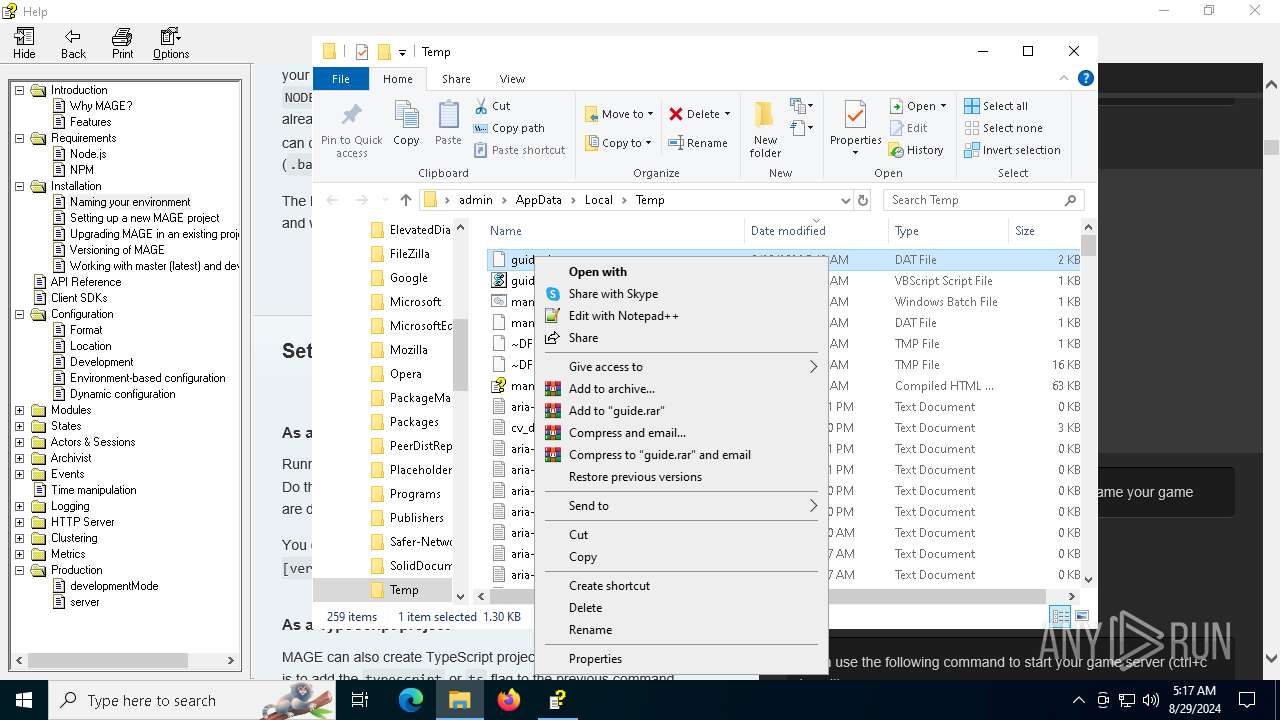The image size is (1280, 720).
Task: Switch to large icons view in status bar
Action: (x=1082, y=616)
